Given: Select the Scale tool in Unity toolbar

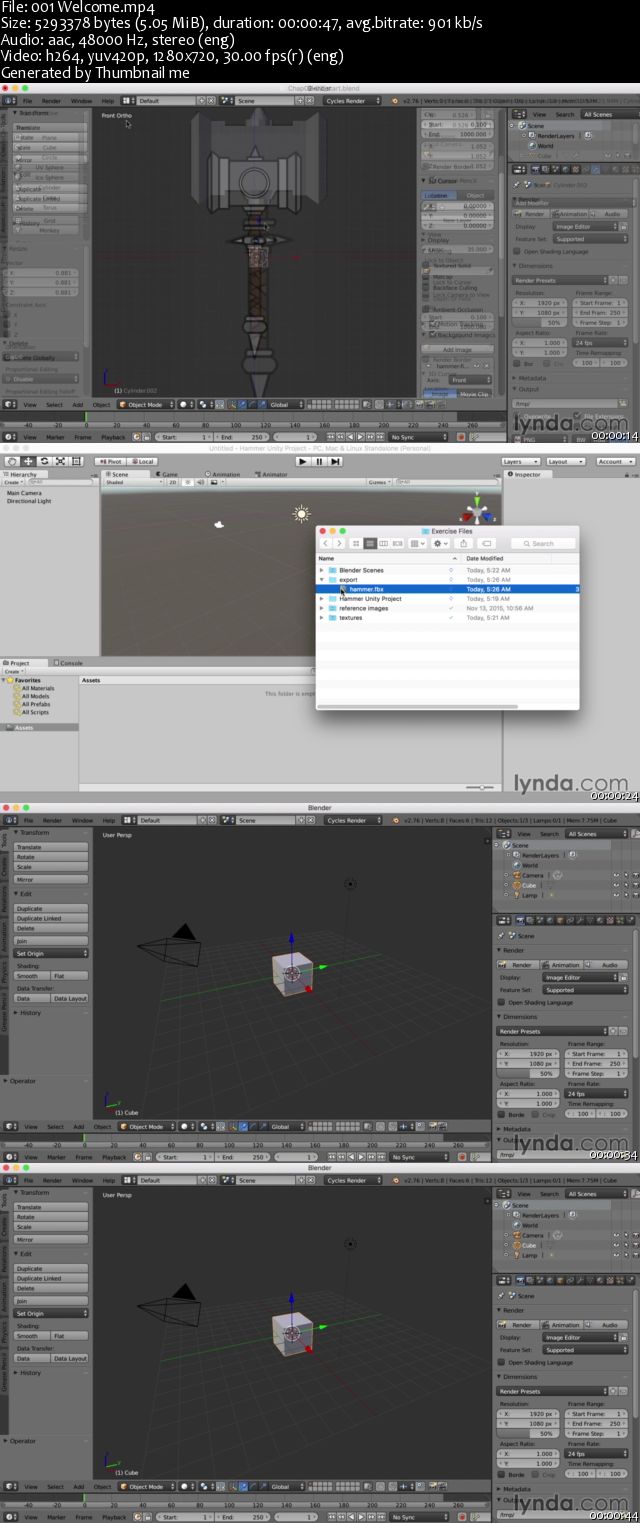Looking at the screenshot, I should click(60, 461).
